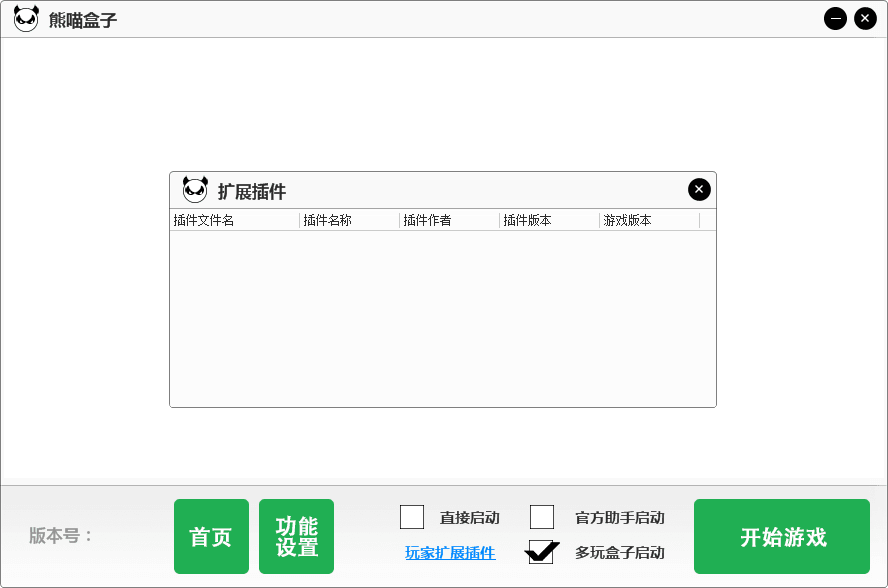Image resolution: width=888 pixels, height=588 pixels.
Task: Uncheck the 多玩盒子启动 checkbox
Action: [541, 552]
